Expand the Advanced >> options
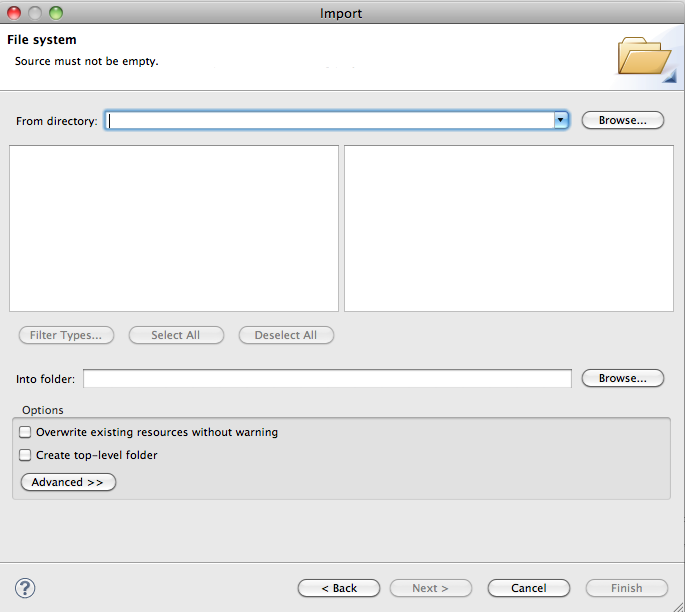The height and width of the screenshot is (612, 685). (x=68, y=482)
